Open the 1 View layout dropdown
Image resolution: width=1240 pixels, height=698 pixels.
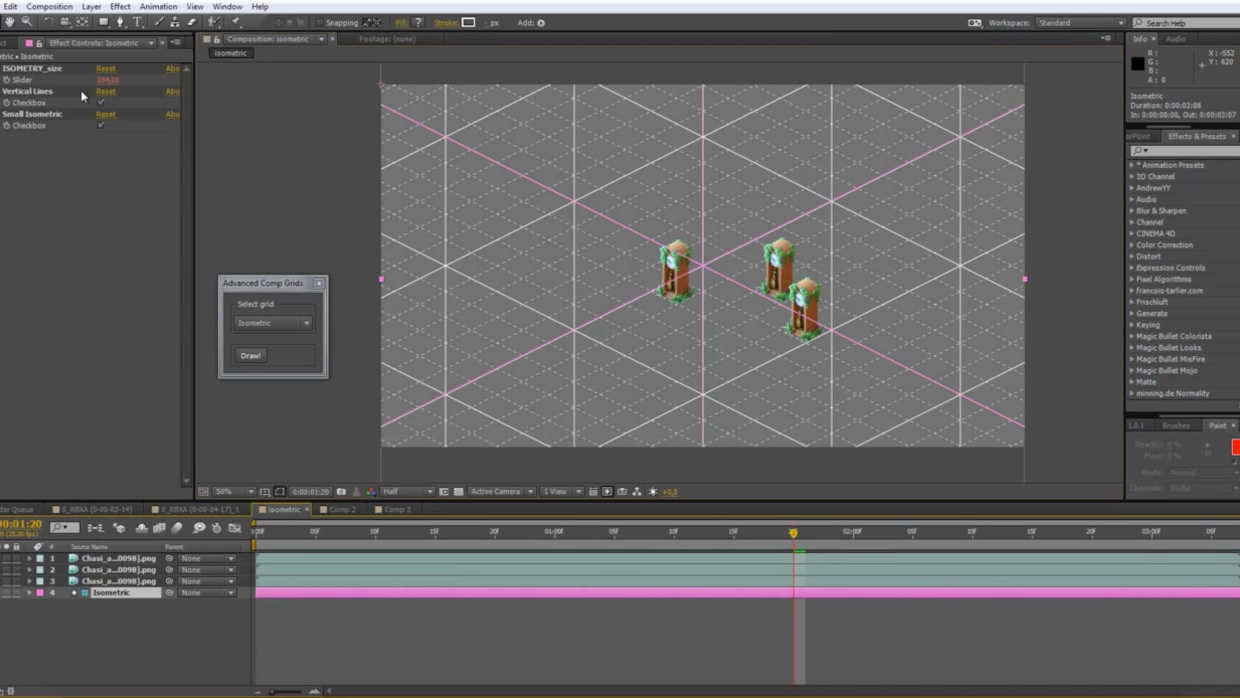(x=561, y=492)
